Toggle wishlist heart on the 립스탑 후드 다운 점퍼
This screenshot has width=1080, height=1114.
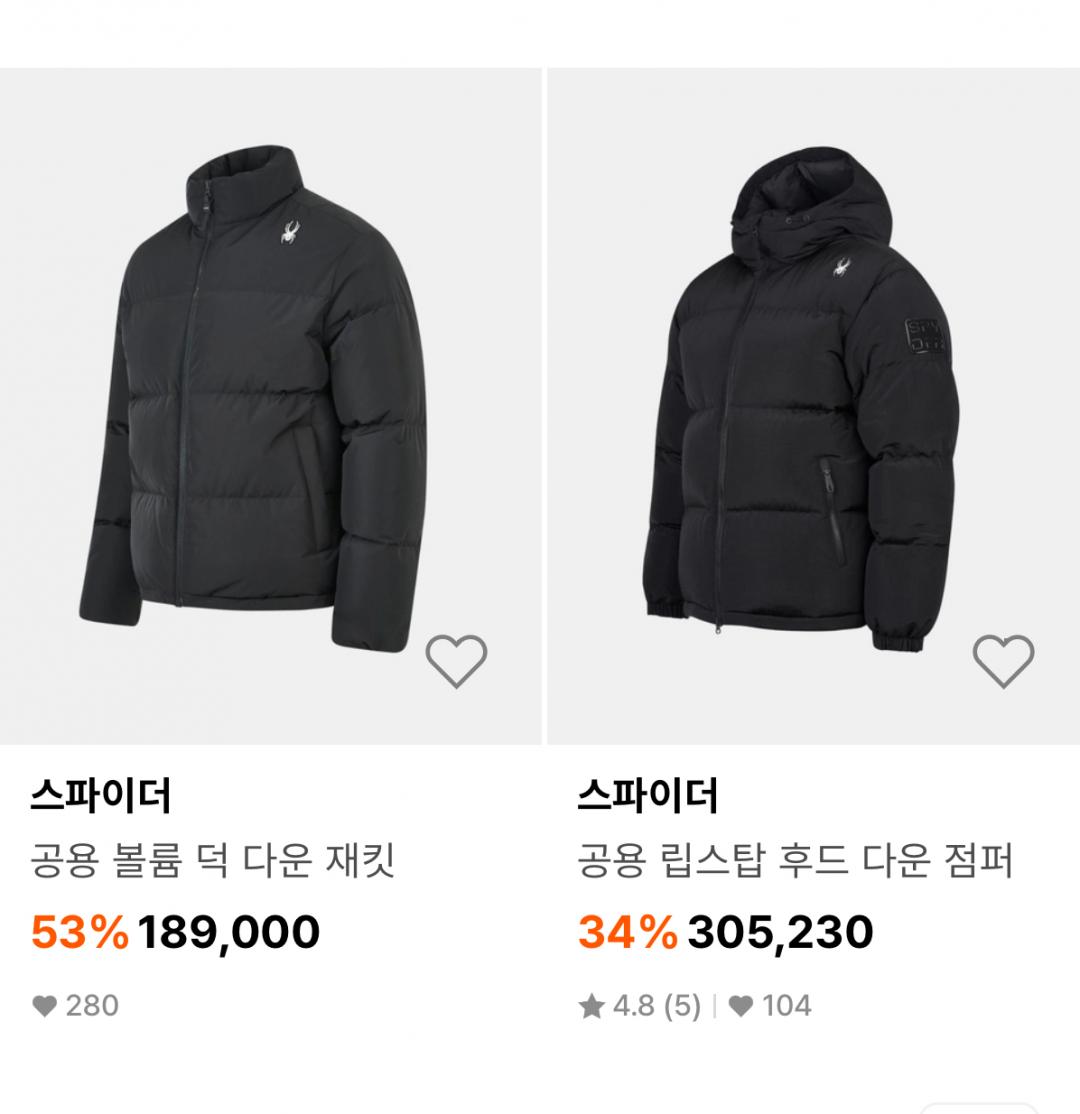click(x=1003, y=660)
